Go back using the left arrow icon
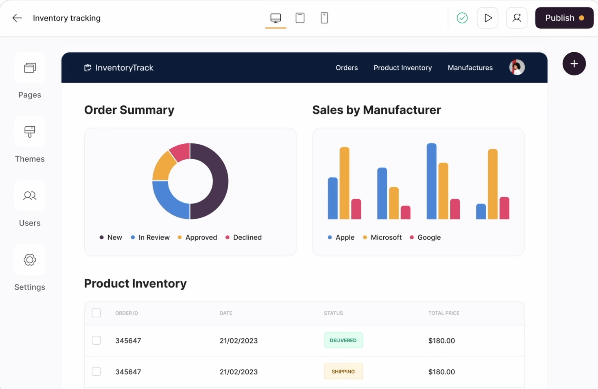This screenshot has height=389, width=598. pos(17,18)
